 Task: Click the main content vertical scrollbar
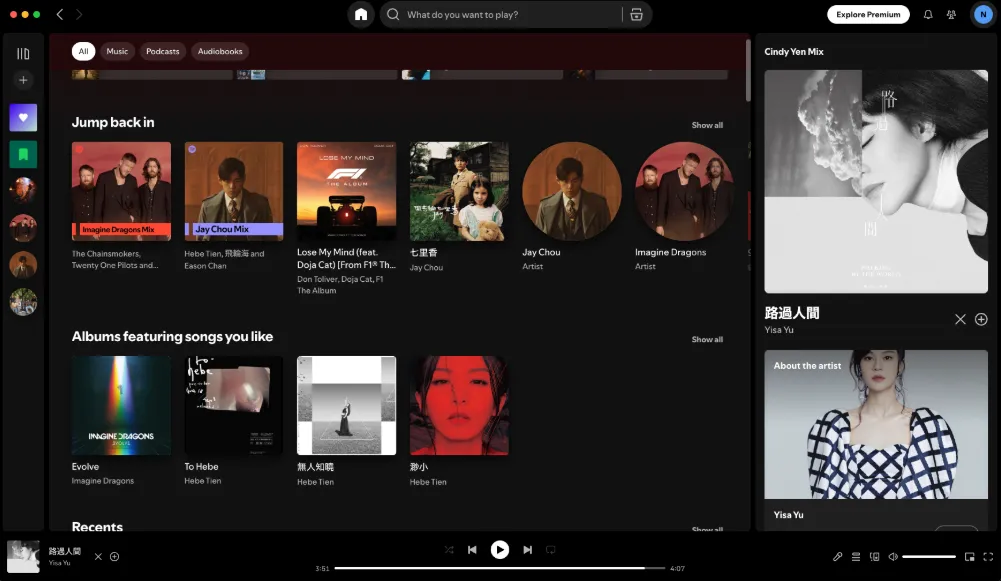[x=748, y=70]
